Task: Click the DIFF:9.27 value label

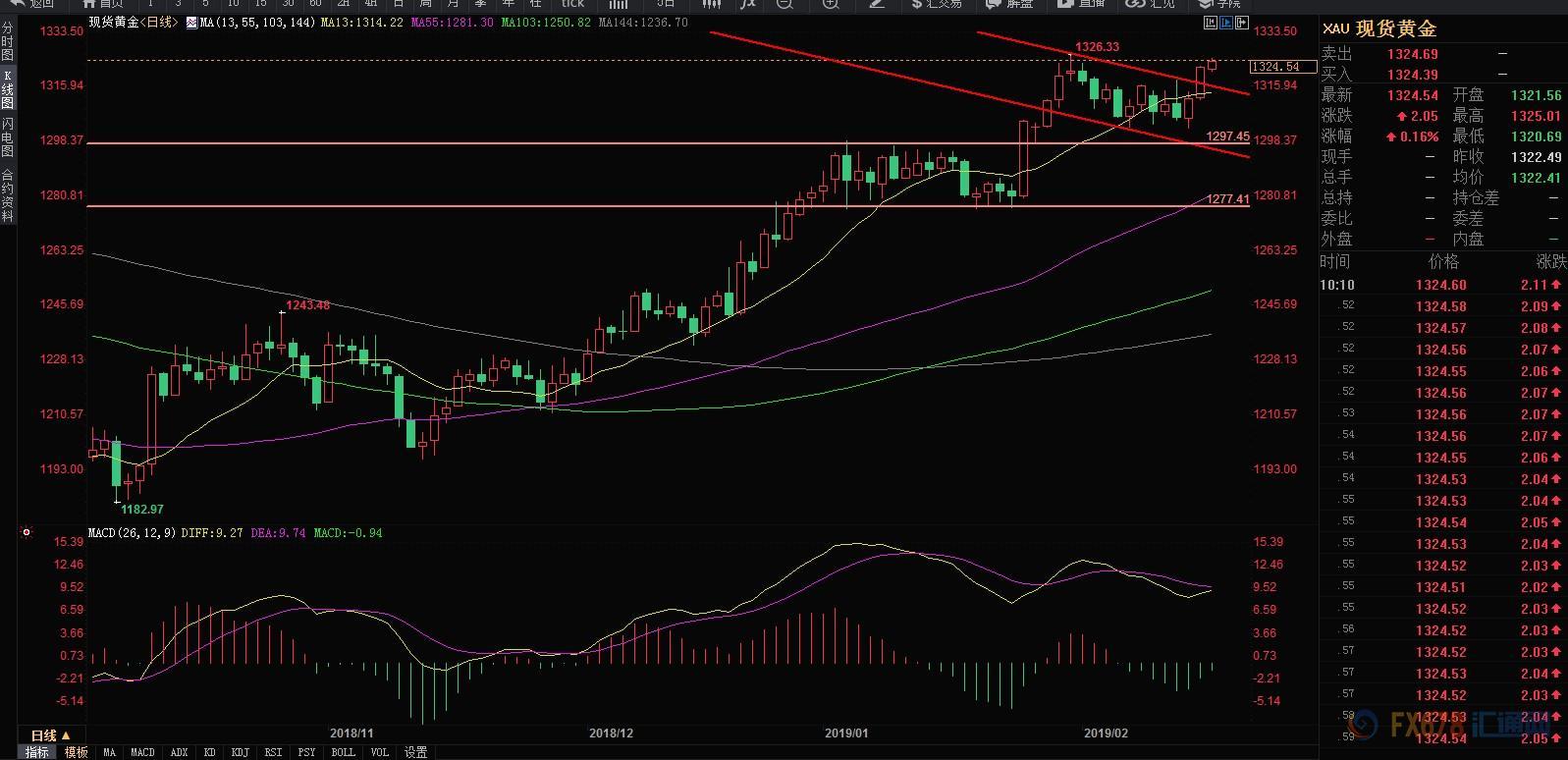Action: point(213,533)
